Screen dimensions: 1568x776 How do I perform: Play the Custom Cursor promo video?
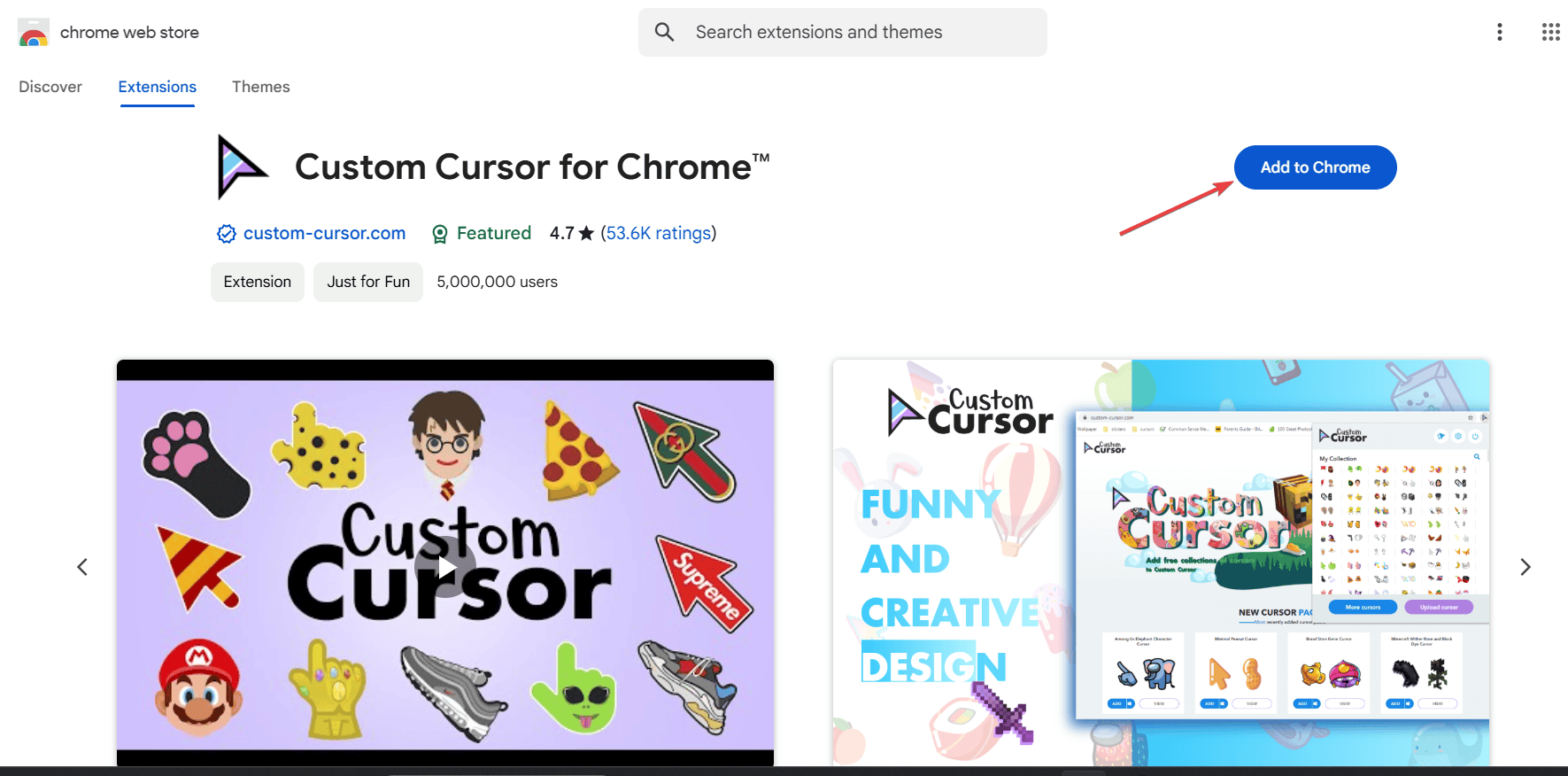coord(445,567)
